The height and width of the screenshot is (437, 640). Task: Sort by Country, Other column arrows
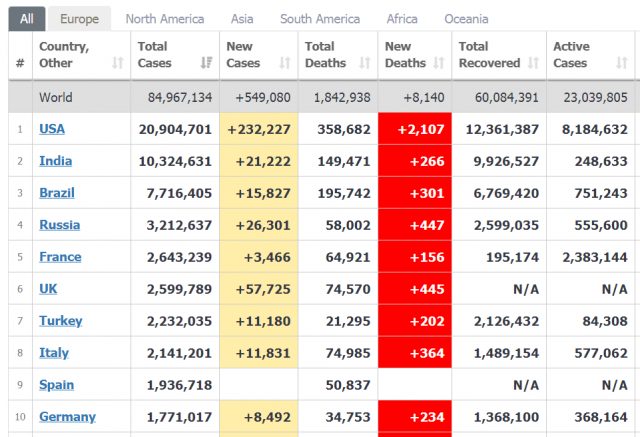(x=118, y=63)
